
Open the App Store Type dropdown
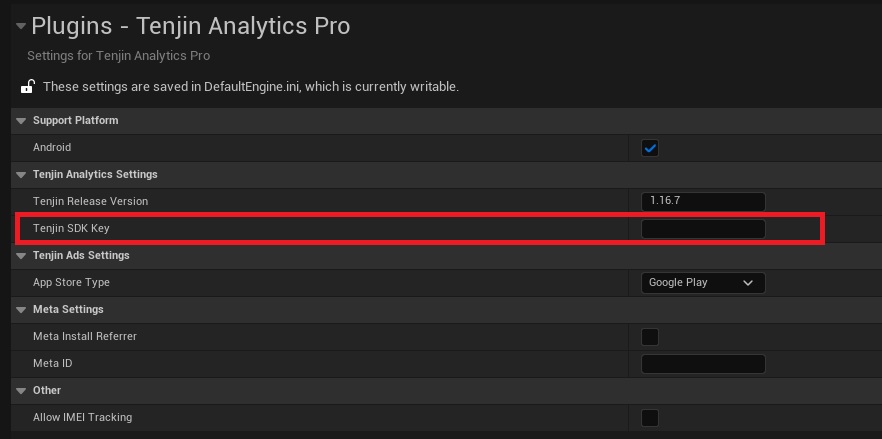(x=703, y=283)
